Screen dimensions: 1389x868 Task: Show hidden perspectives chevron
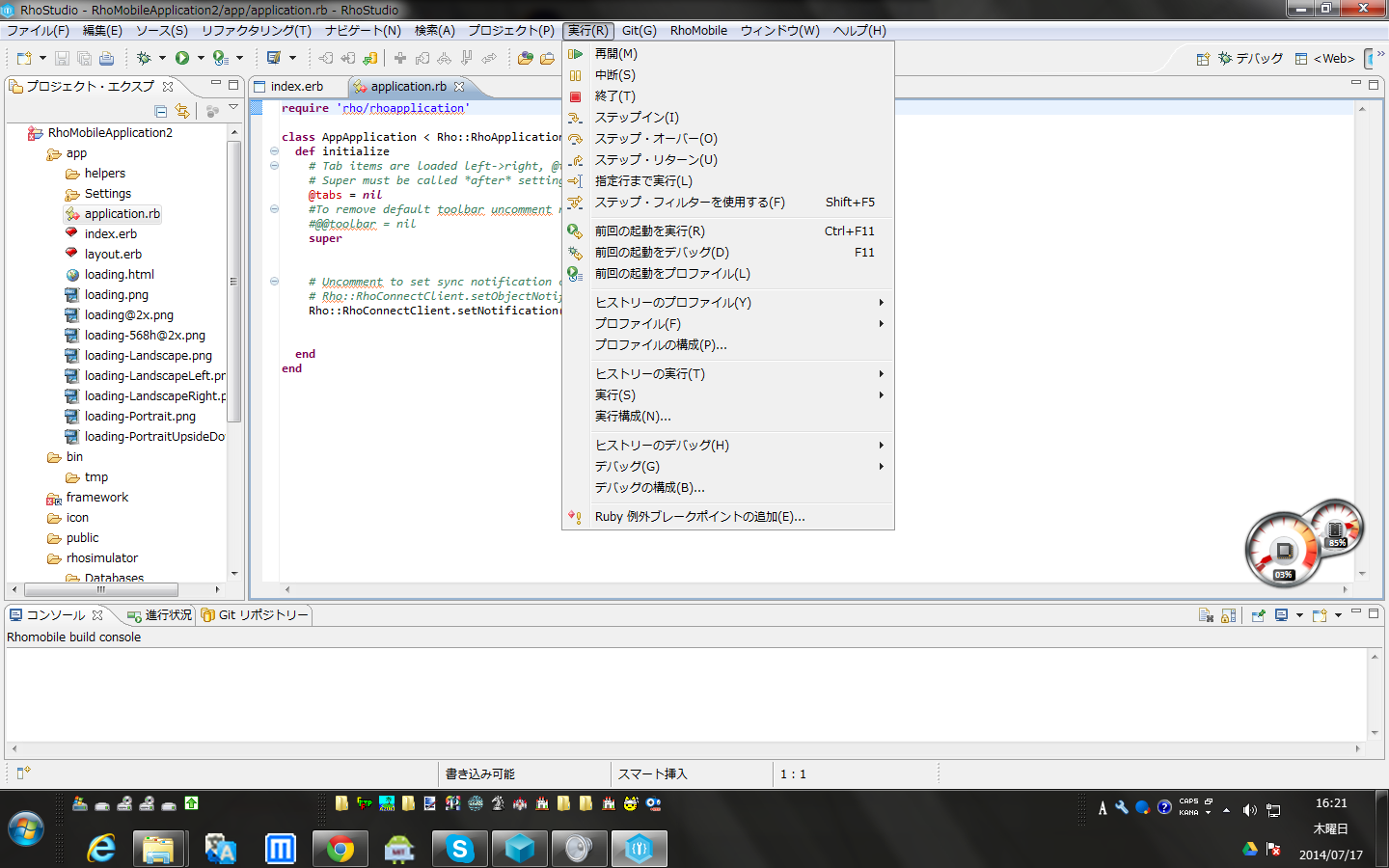point(1380,54)
